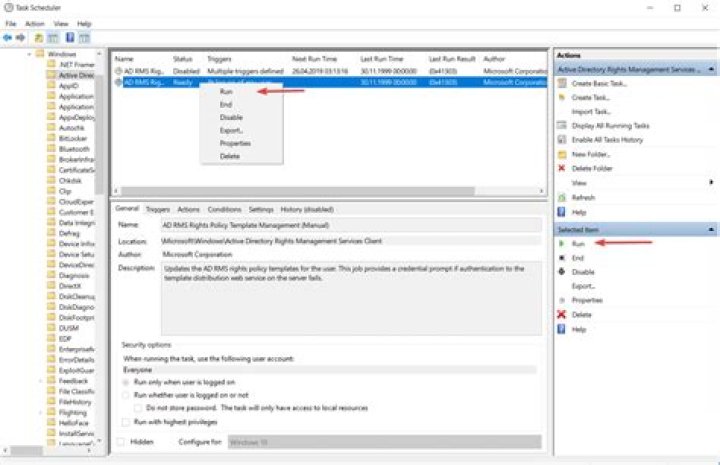Switch to the History (disabled) tab
The width and height of the screenshot is (720, 465).
coord(307,209)
